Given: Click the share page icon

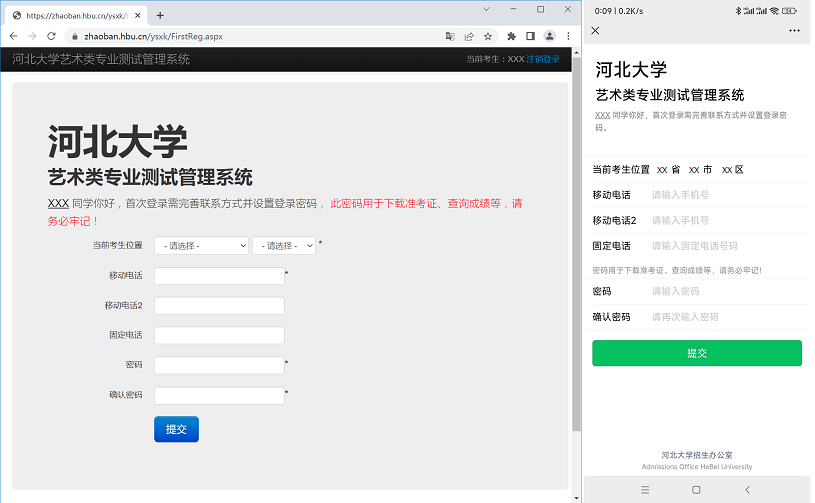Looking at the screenshot, I should pos(469,36).
